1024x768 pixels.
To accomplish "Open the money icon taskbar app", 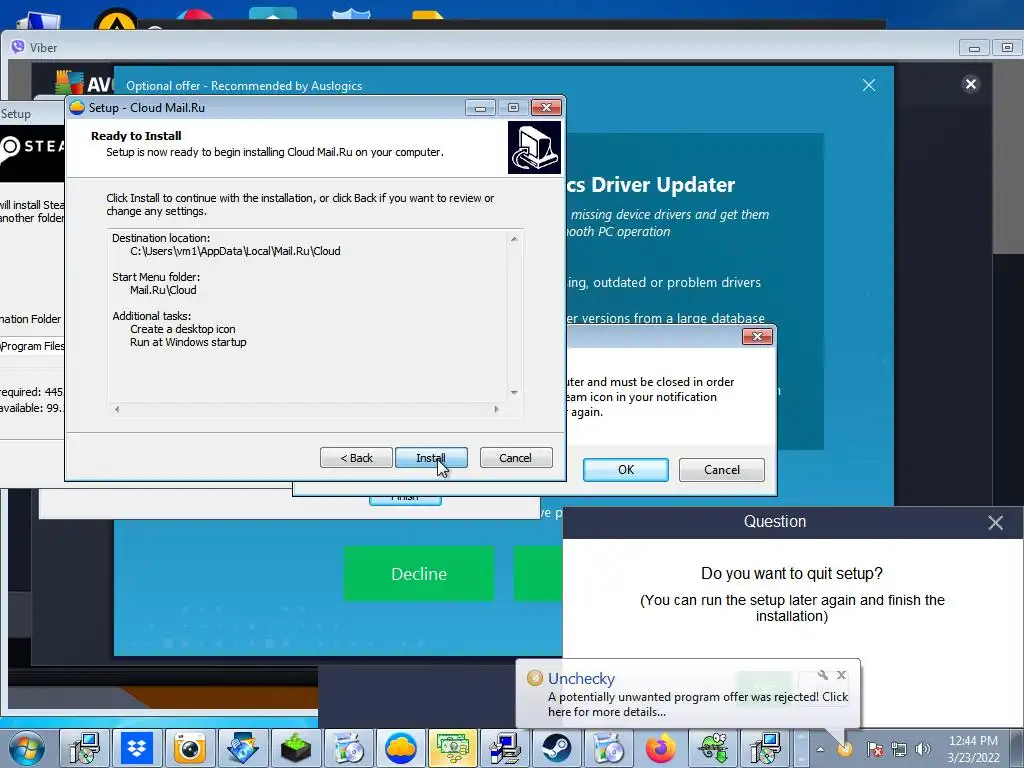I will click(x=453, y=748).
